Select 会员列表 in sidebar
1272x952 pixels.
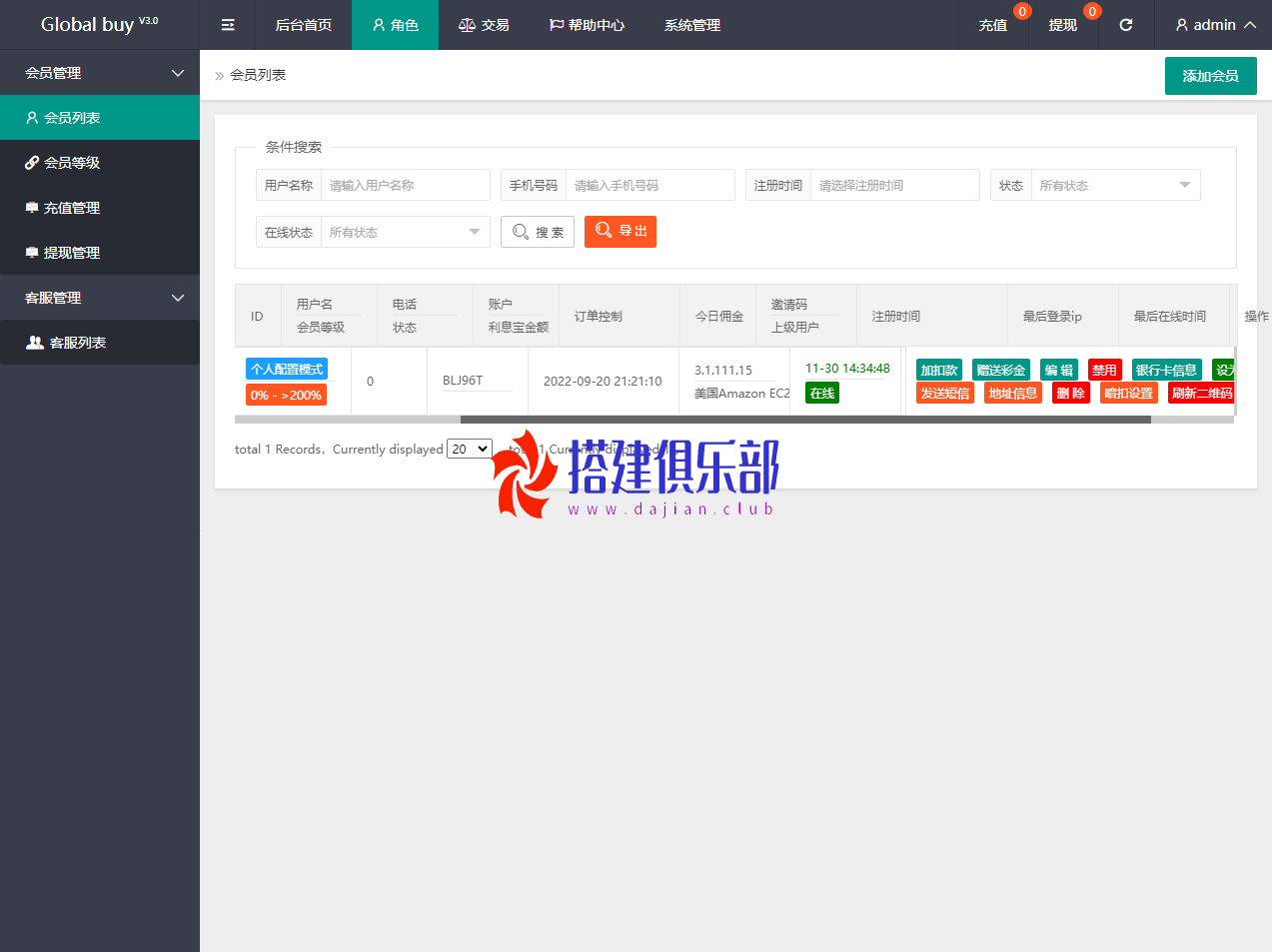pos(100,118)
